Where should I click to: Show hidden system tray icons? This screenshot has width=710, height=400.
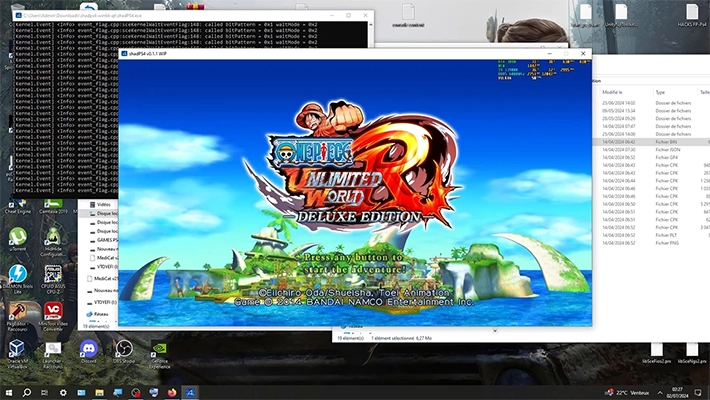tap(660, 393)
